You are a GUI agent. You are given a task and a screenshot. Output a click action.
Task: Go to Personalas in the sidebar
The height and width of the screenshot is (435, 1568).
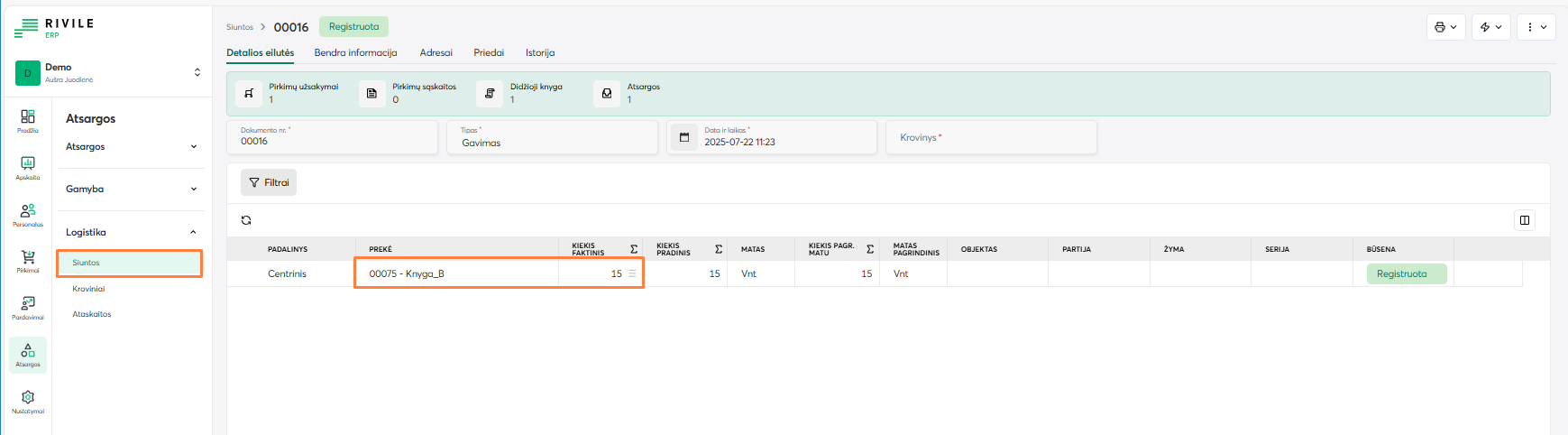(28, 214)
